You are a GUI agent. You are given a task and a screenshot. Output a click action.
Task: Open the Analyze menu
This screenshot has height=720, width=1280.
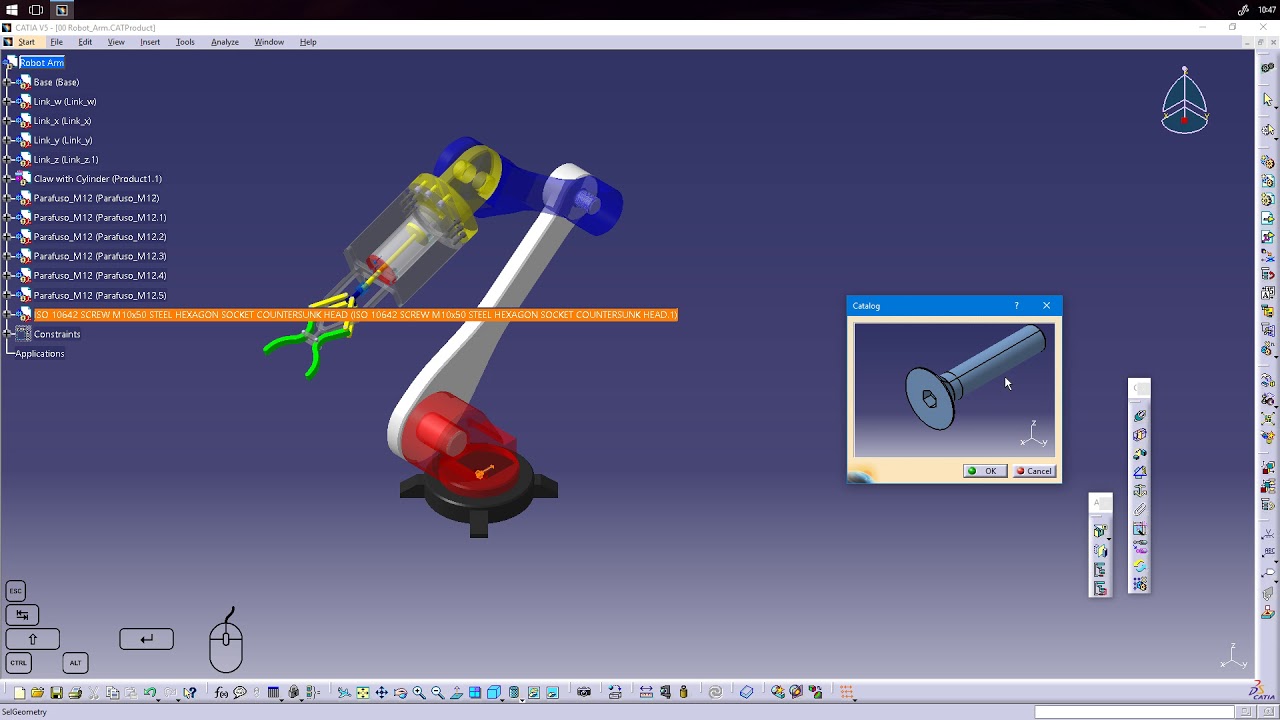pos(225,42)
